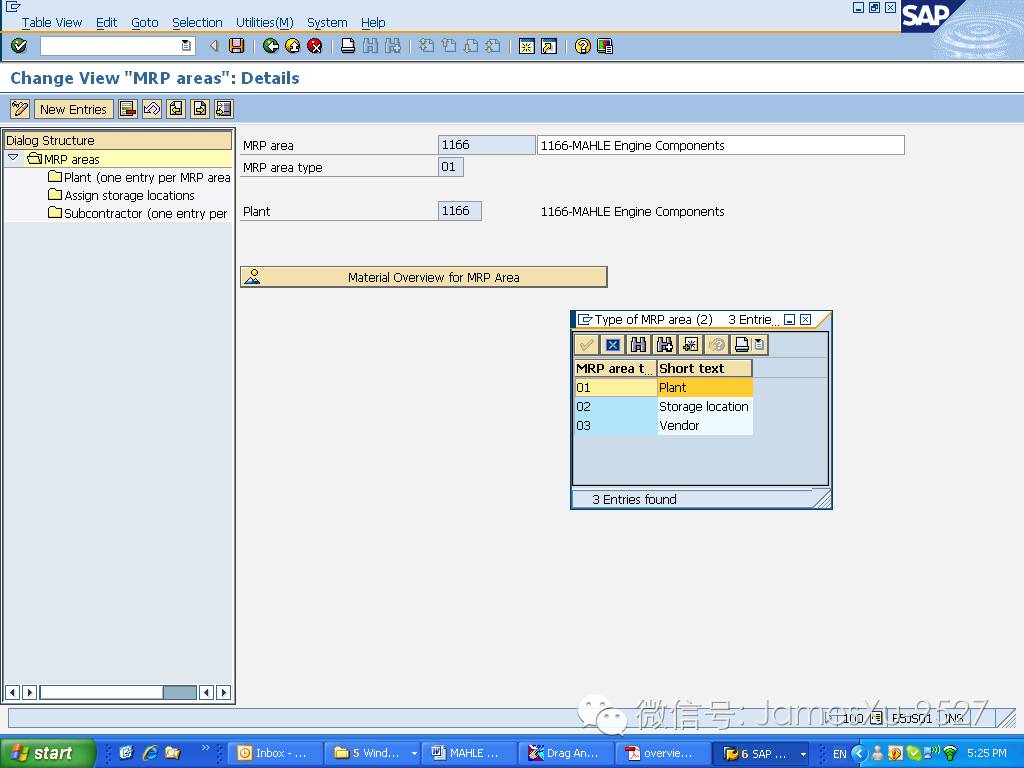Select 'Subcontractor (one entry per' folder
Viewport: 1024px width, 768px height.
pyautogui.click(x=138, y=213)
